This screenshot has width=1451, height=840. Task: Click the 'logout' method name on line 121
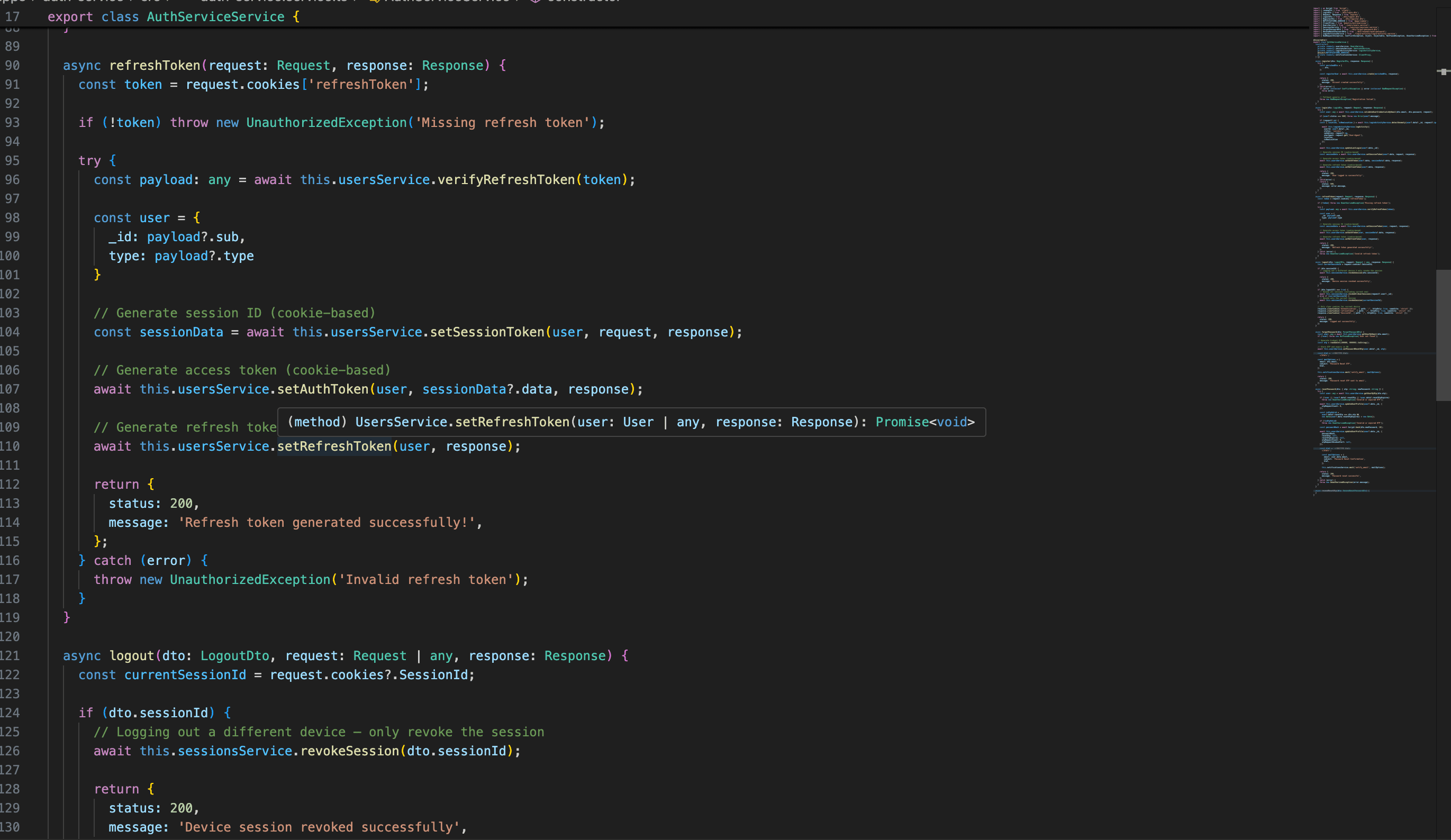132,656
